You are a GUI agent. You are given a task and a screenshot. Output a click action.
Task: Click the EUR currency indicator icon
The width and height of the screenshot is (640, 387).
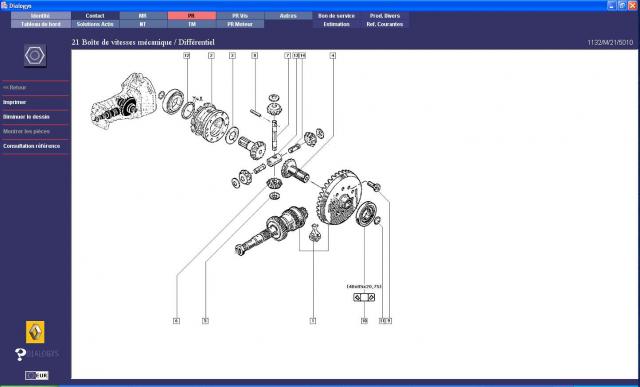tap(37, 376)
